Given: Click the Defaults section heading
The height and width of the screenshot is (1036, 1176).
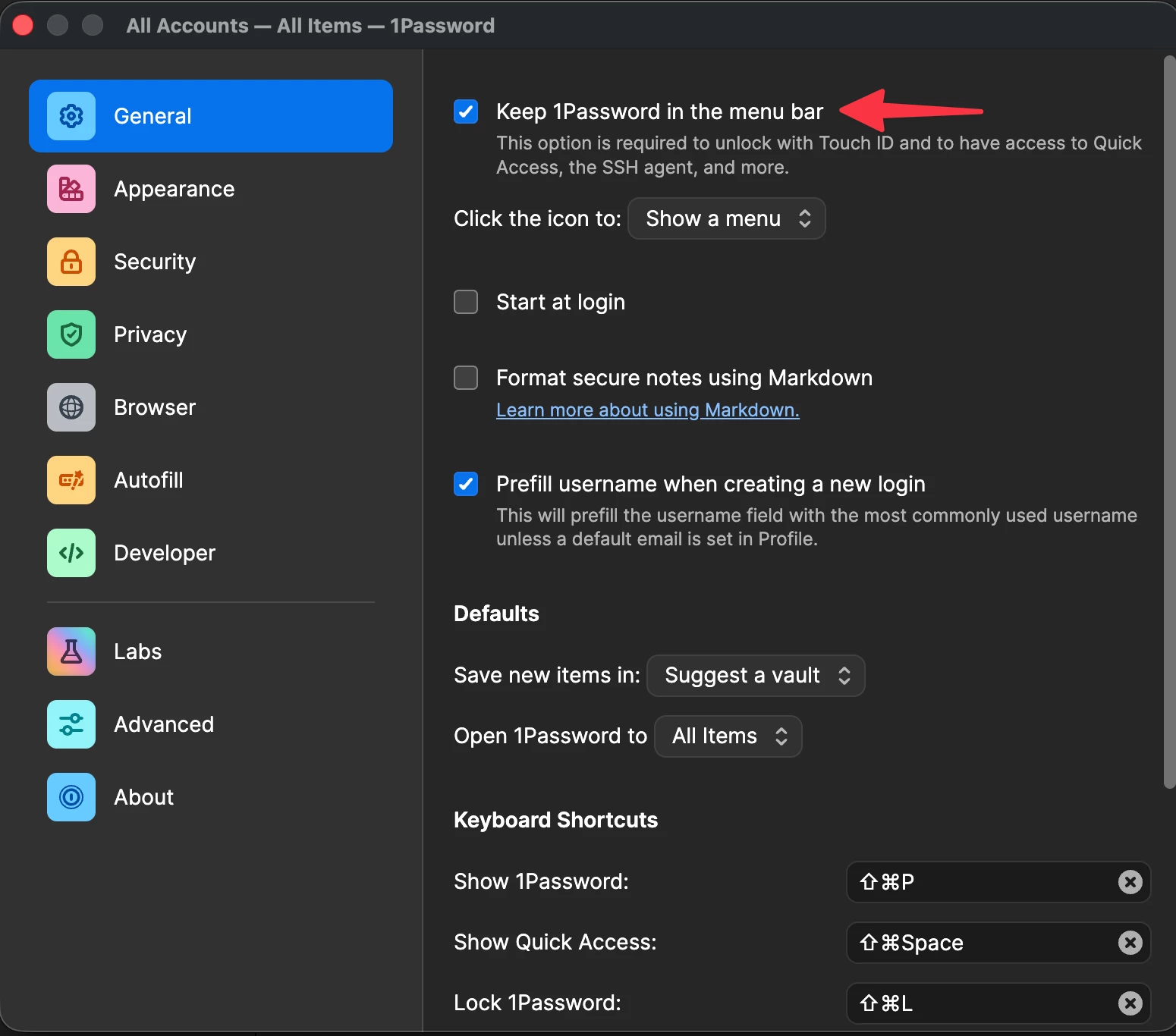Looking at the screenshot, I should (496, 614).
